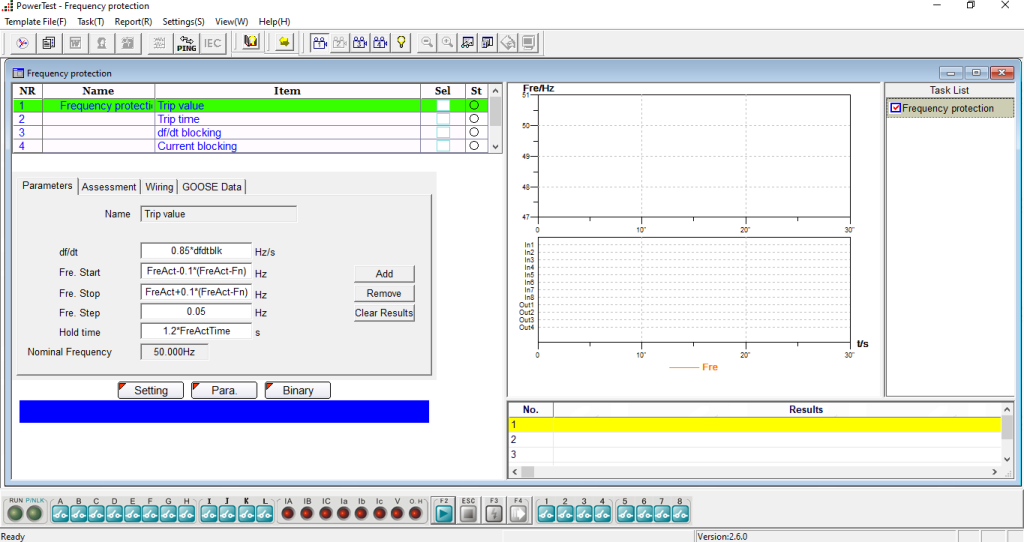Click the Setting expander button
The image size is (1024, 542).
[x=150, y=391]
